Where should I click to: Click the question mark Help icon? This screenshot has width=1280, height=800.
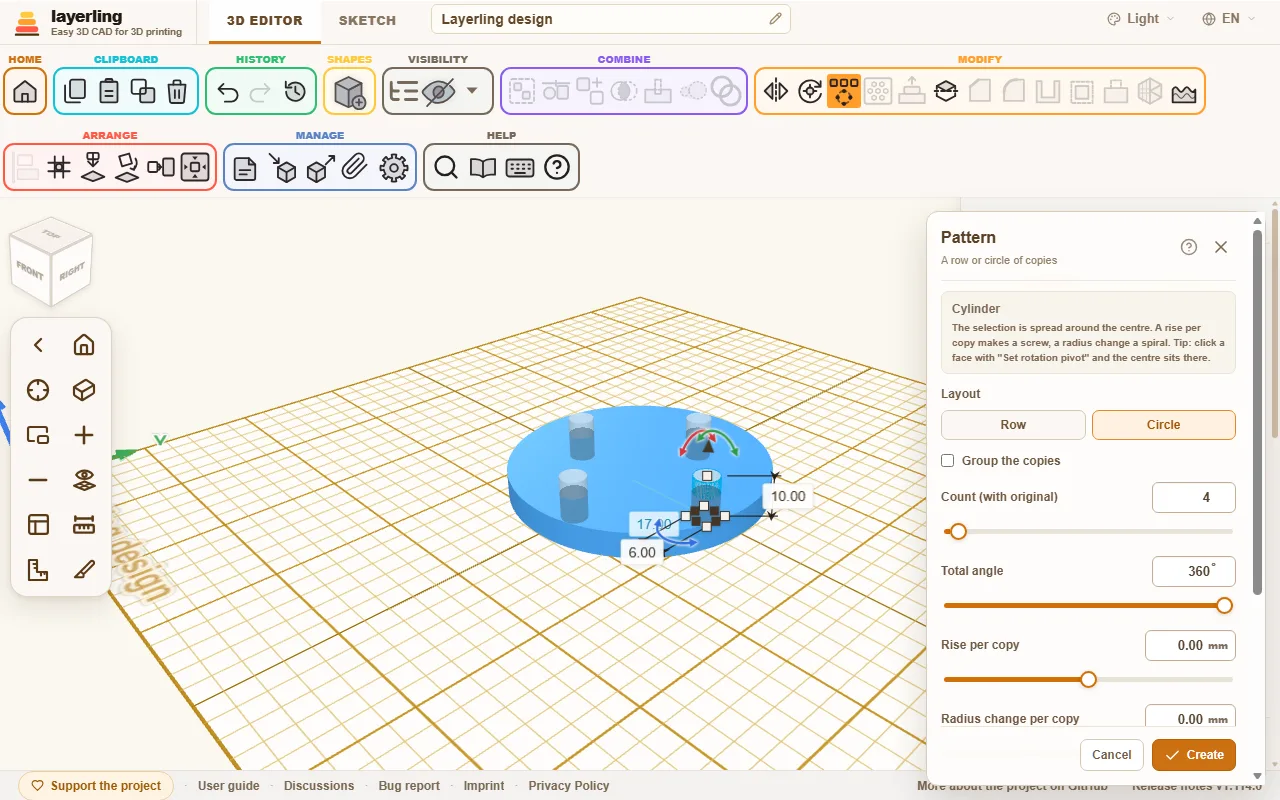(557, 168)
